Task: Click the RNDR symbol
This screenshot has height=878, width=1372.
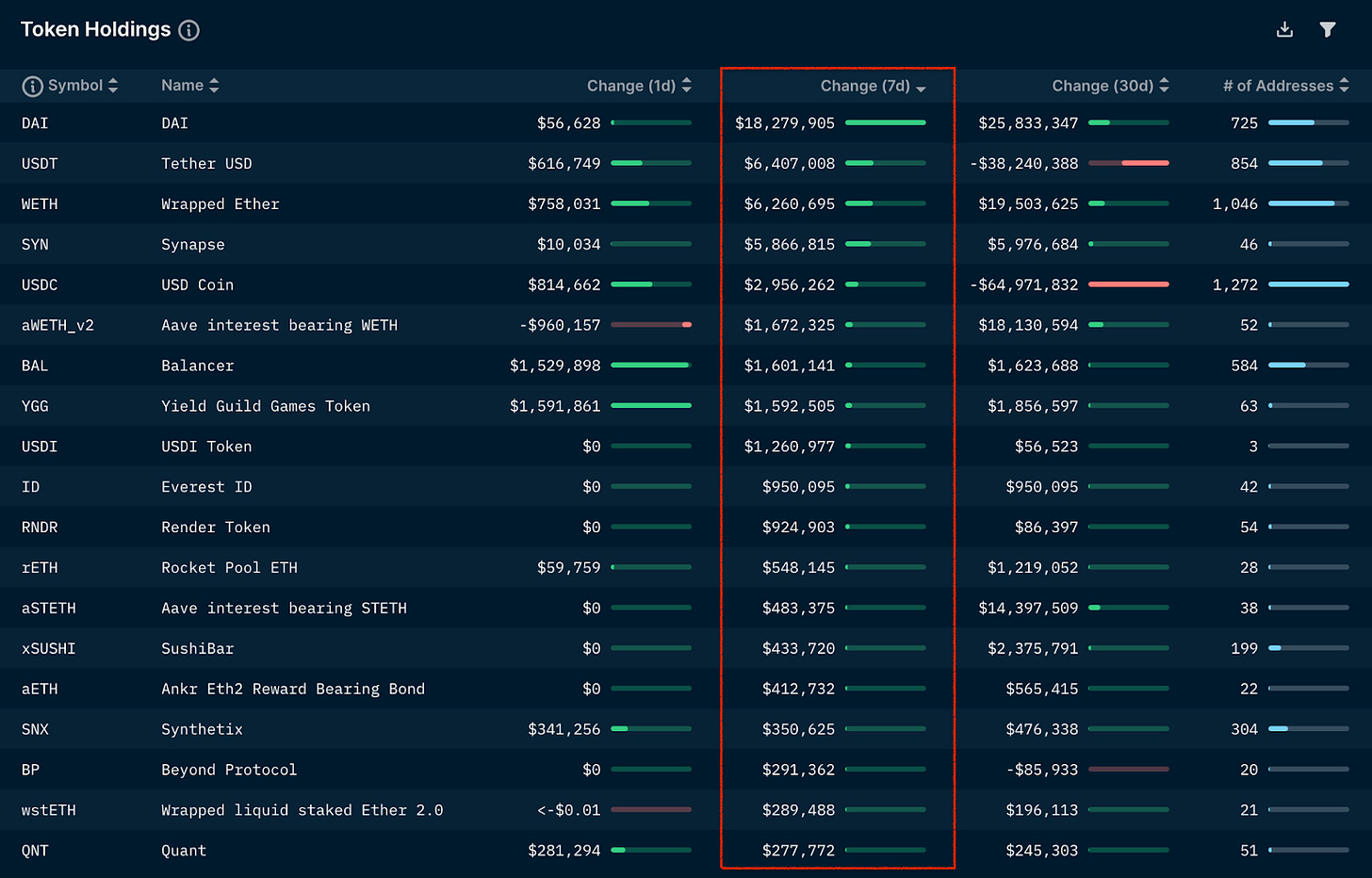Action: pos(40,528)
